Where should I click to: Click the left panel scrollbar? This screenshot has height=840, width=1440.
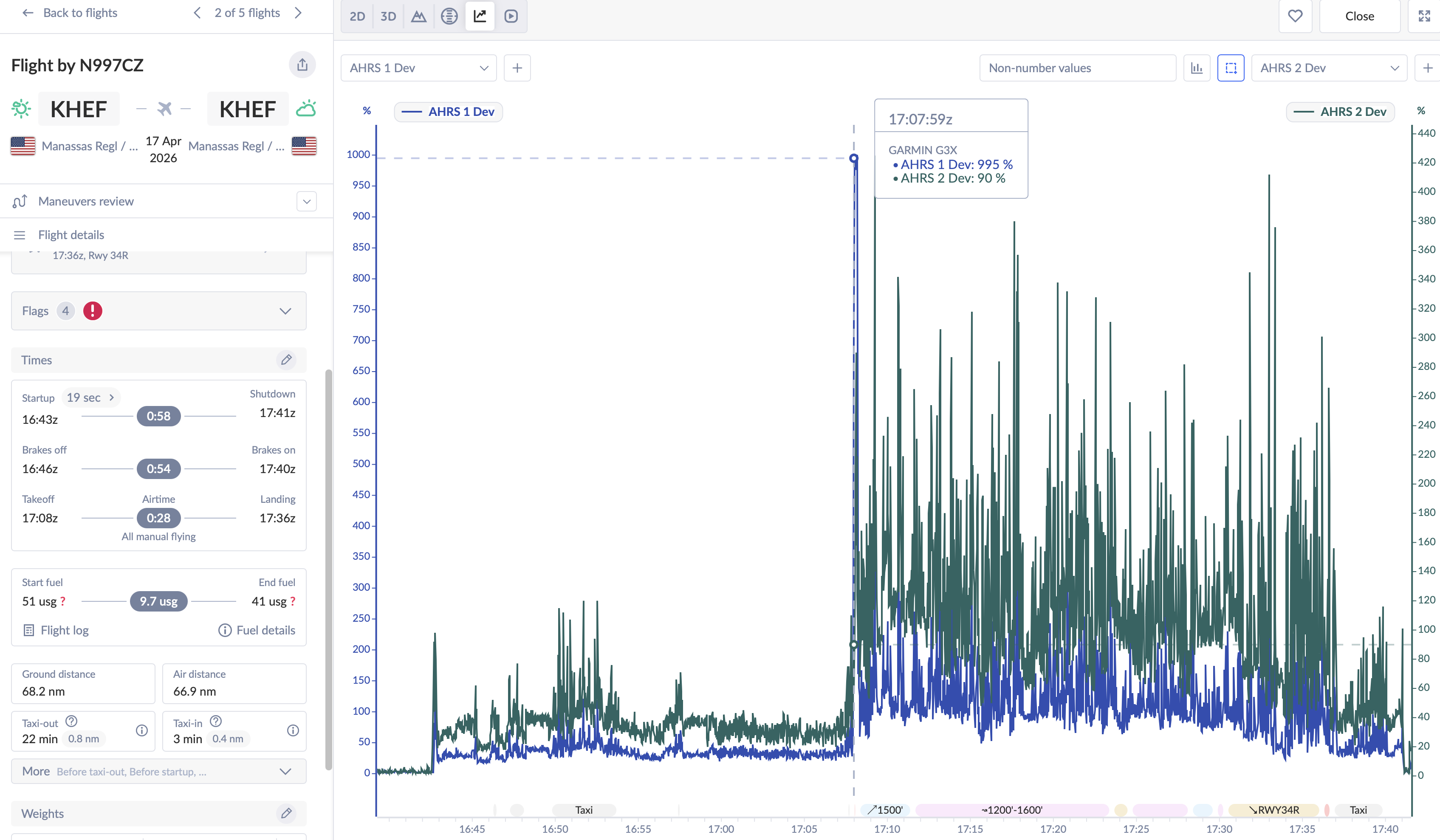tap(329, 570)
